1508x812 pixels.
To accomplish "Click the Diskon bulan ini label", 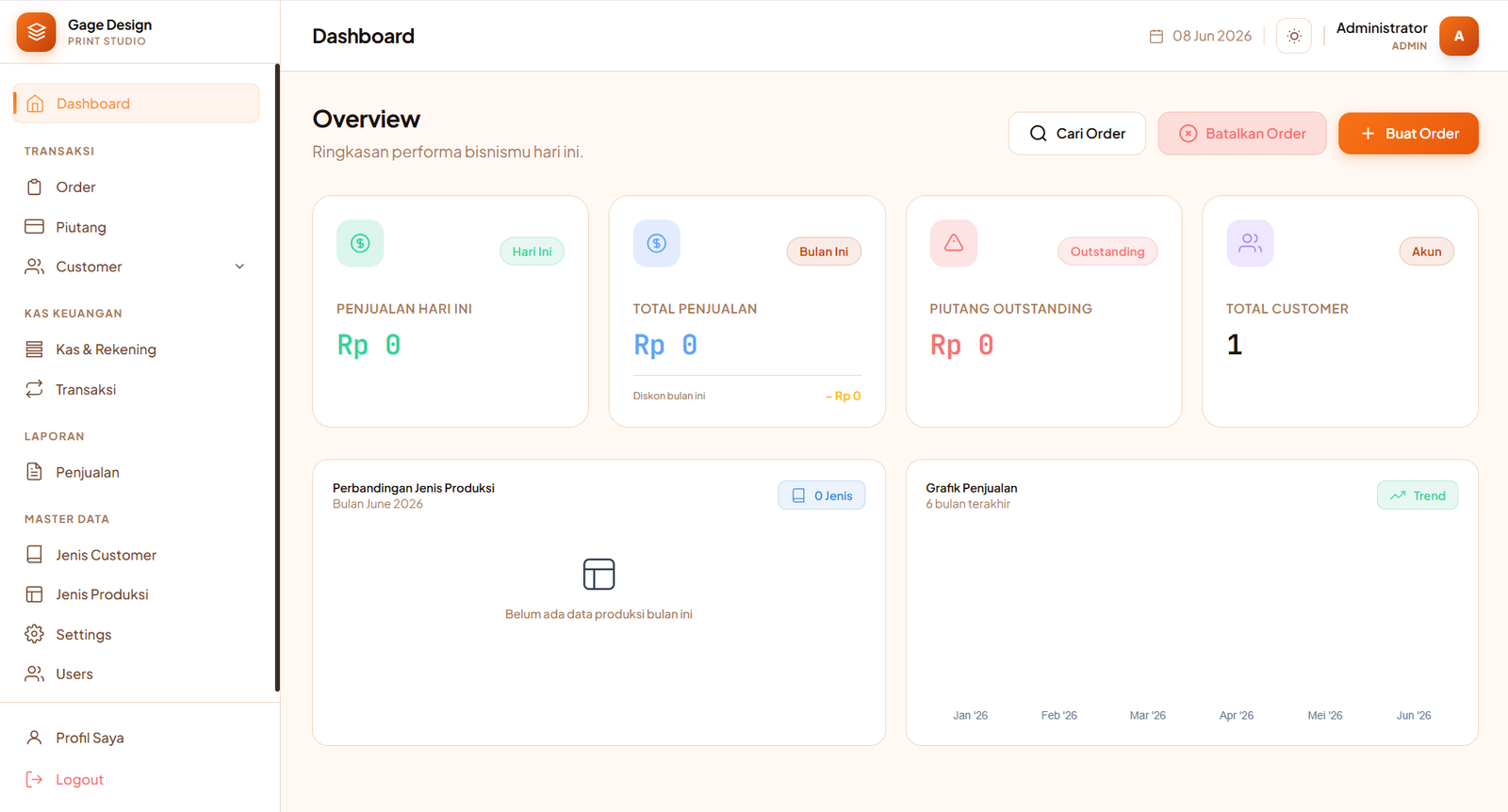I will point(669,396).
